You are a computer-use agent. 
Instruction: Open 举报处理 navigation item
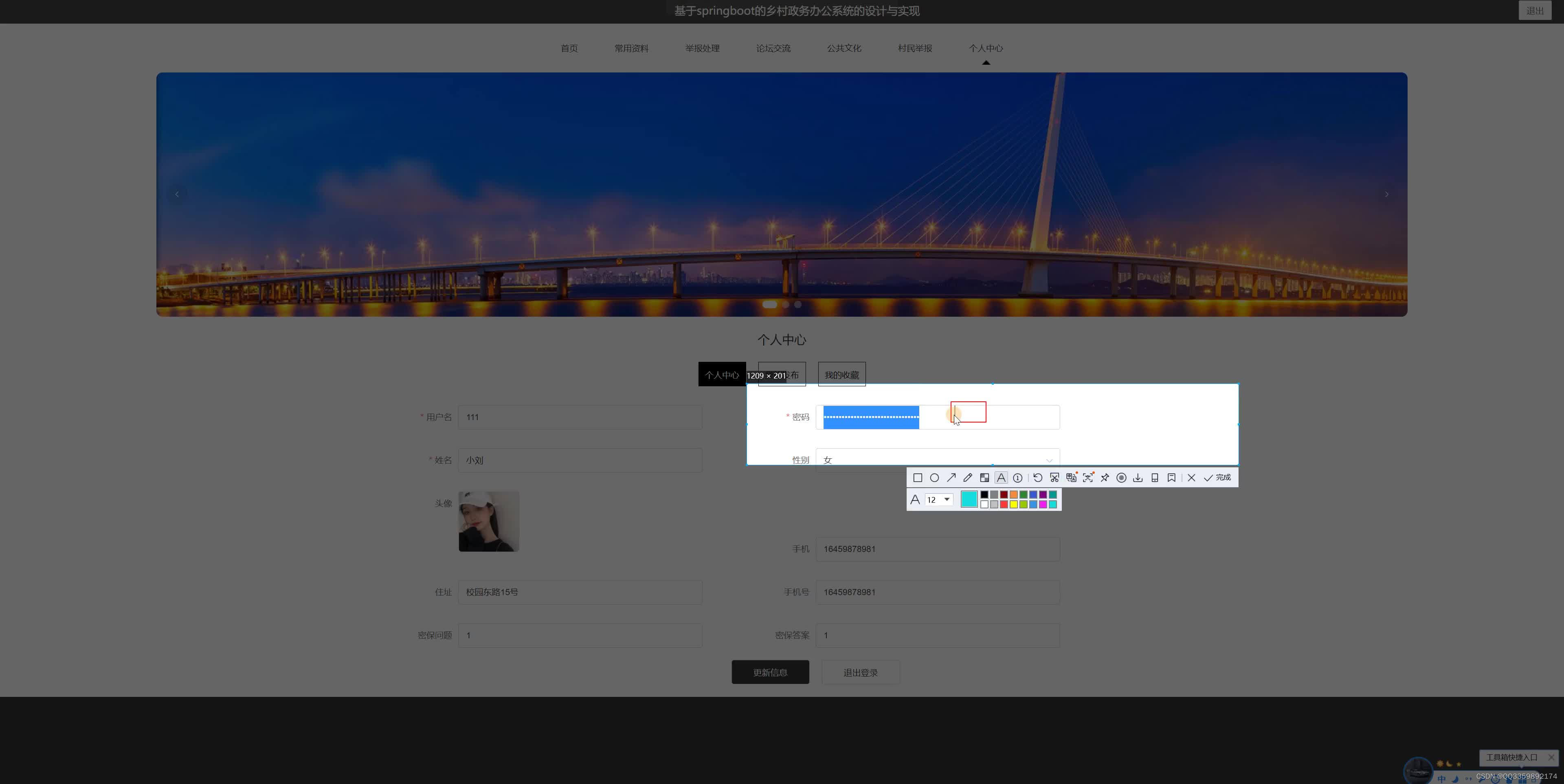pos(702,48)
